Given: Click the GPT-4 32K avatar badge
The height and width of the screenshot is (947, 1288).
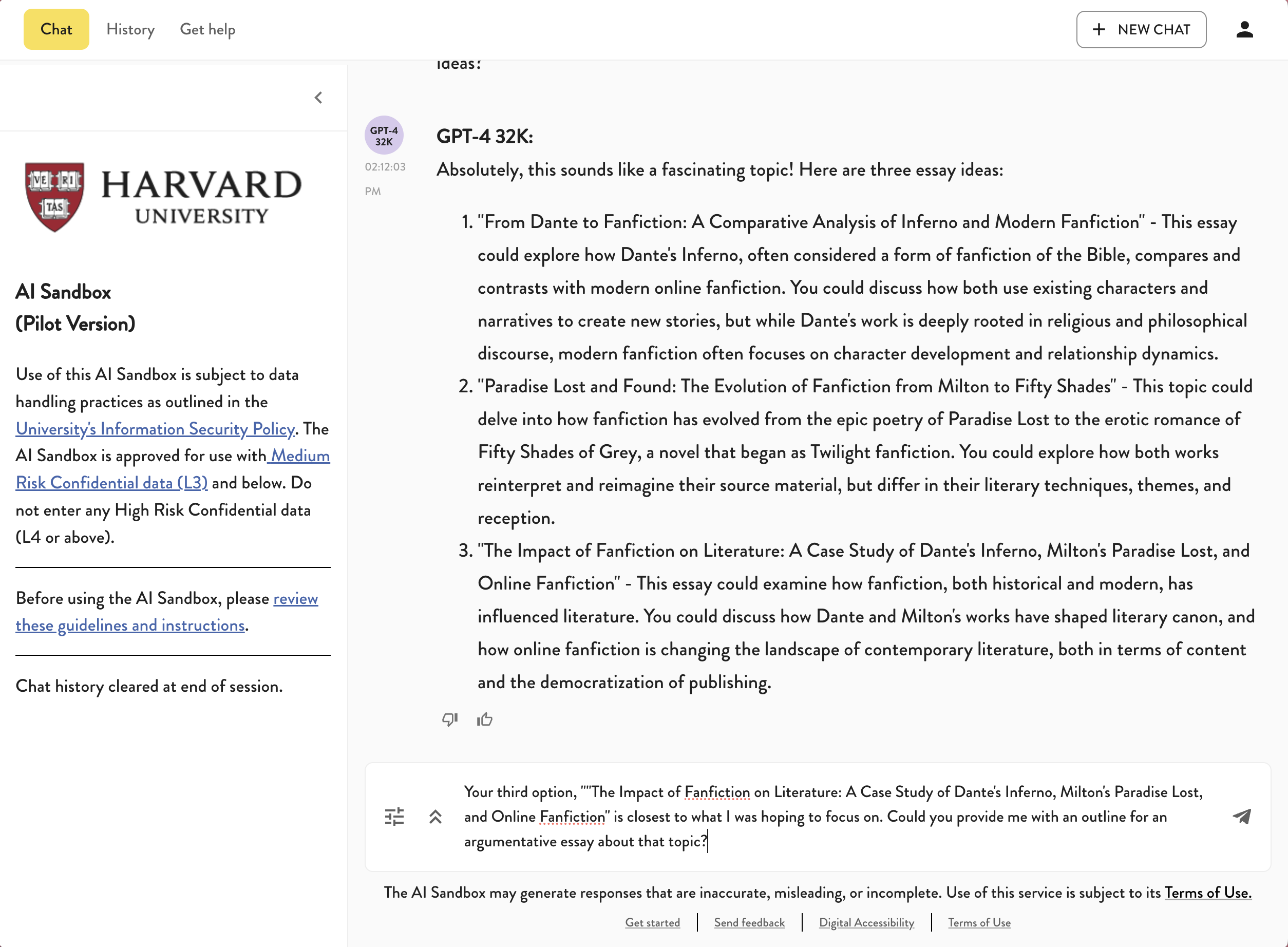Looking at the screenshot, I should click(x=384, y=136).
